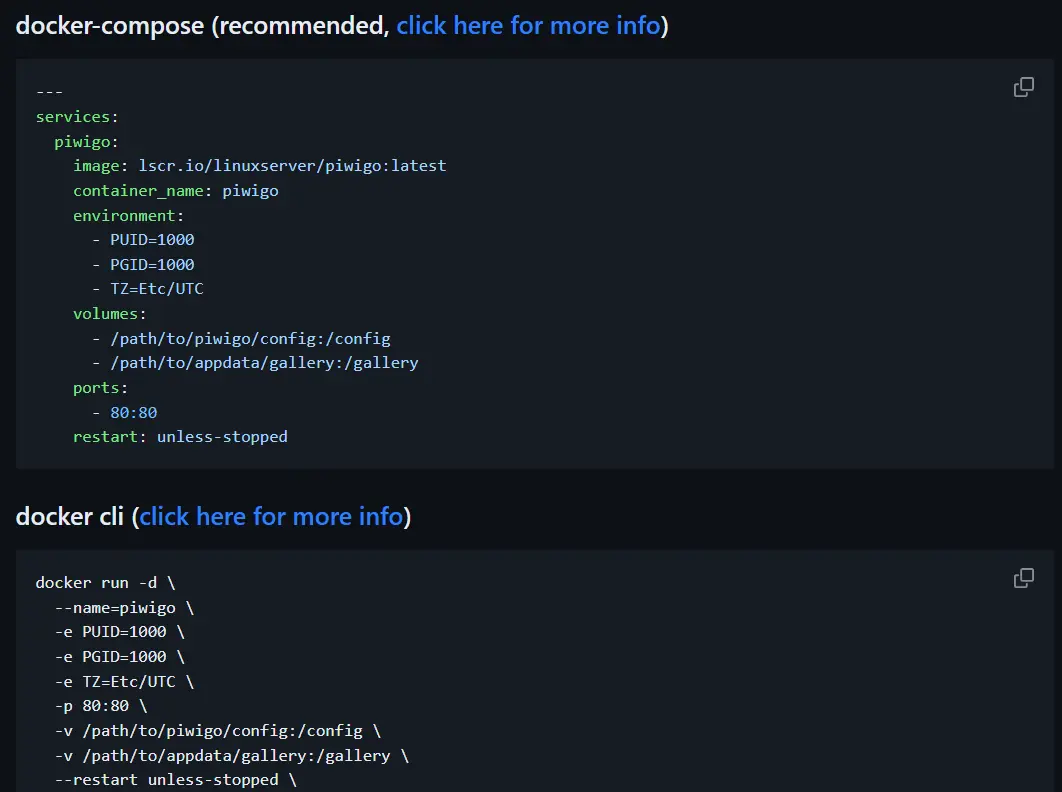Copy the docker-compose YAML code block
Screen dimensions: 1062x792
(x=1023, y=87)
